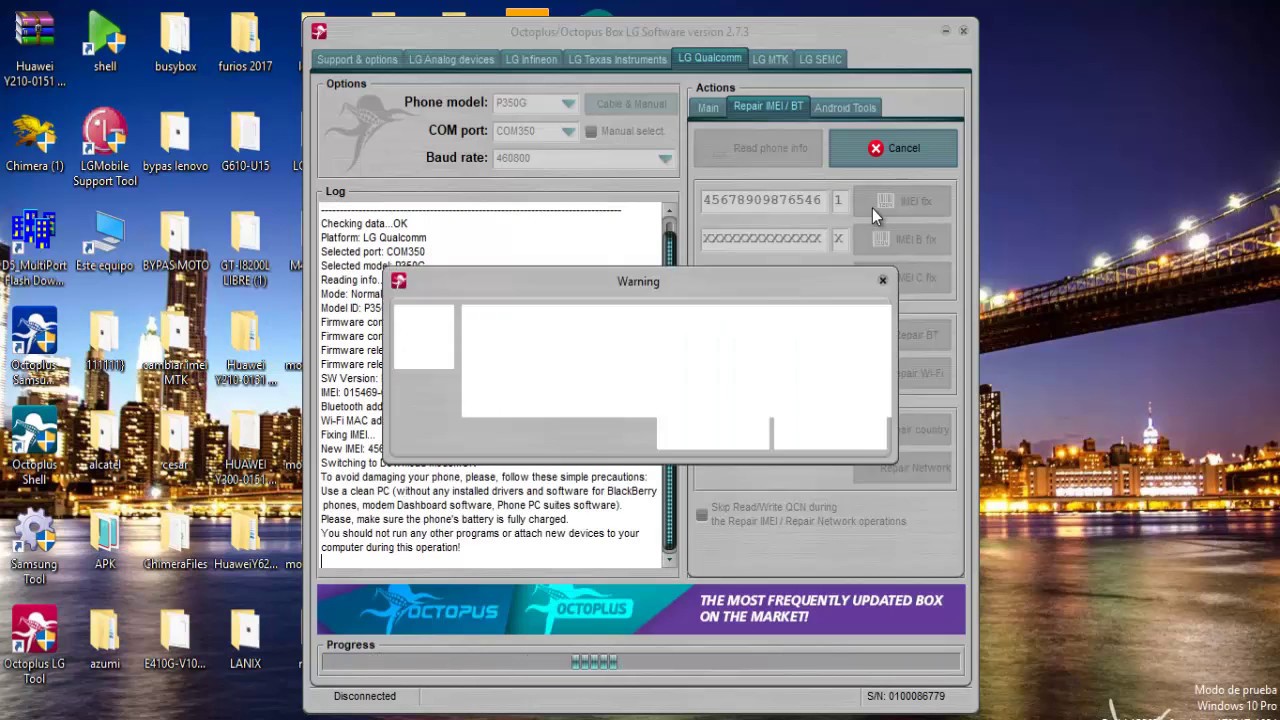
Task: Click the Disconnected status text
Action: [x=365, y=696]
